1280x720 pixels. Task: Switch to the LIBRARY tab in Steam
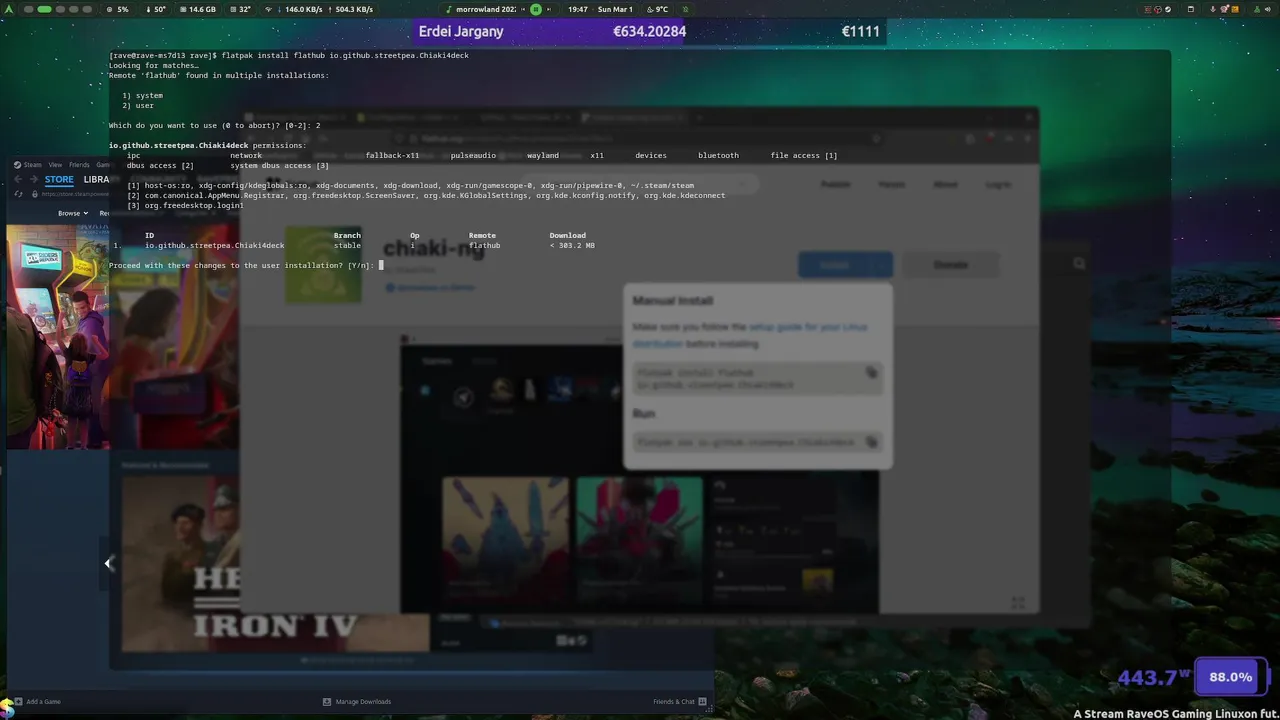tap(97, 180)
